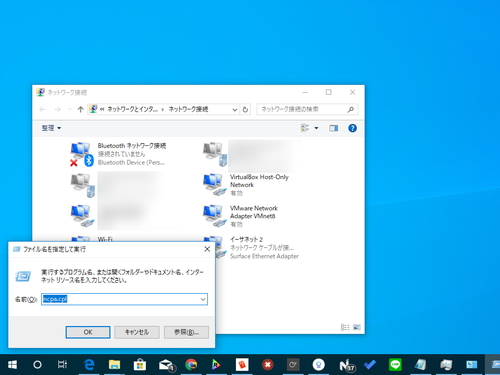
Task: Select the イーサネット 2 connection name
Action: (x=246, y=239)
